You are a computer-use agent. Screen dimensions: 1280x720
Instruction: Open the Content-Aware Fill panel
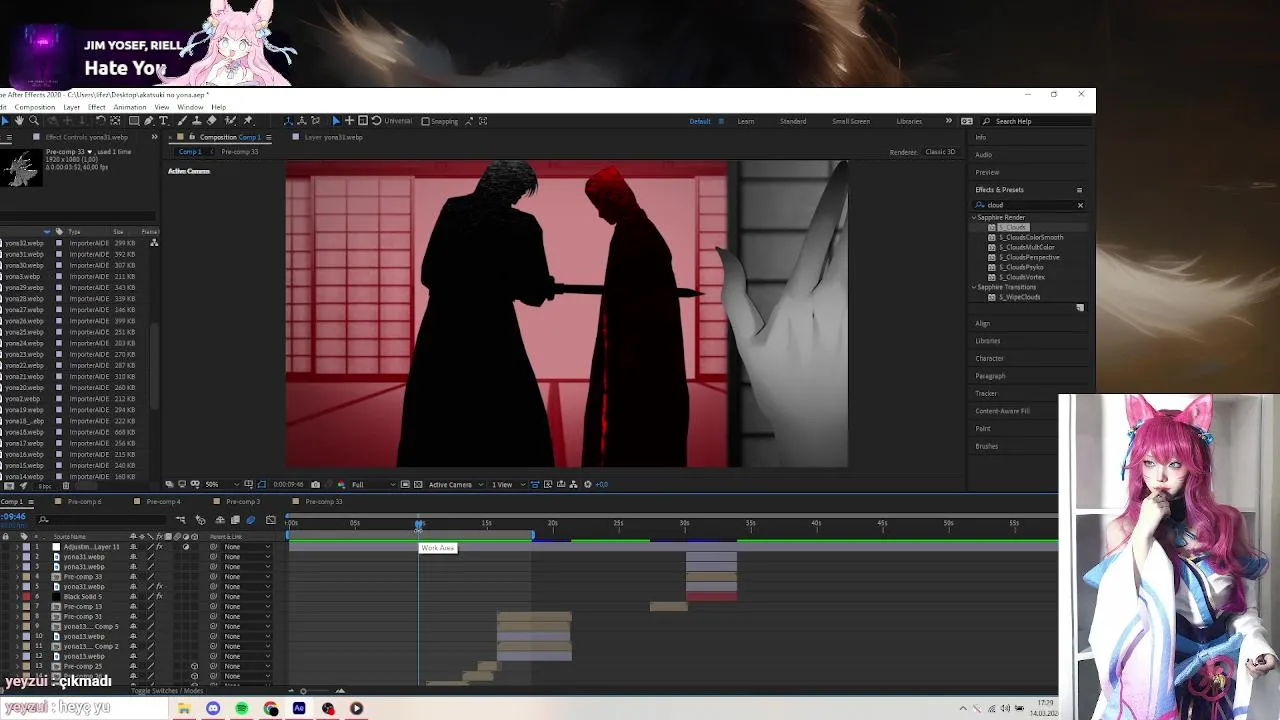[1002, 411]
